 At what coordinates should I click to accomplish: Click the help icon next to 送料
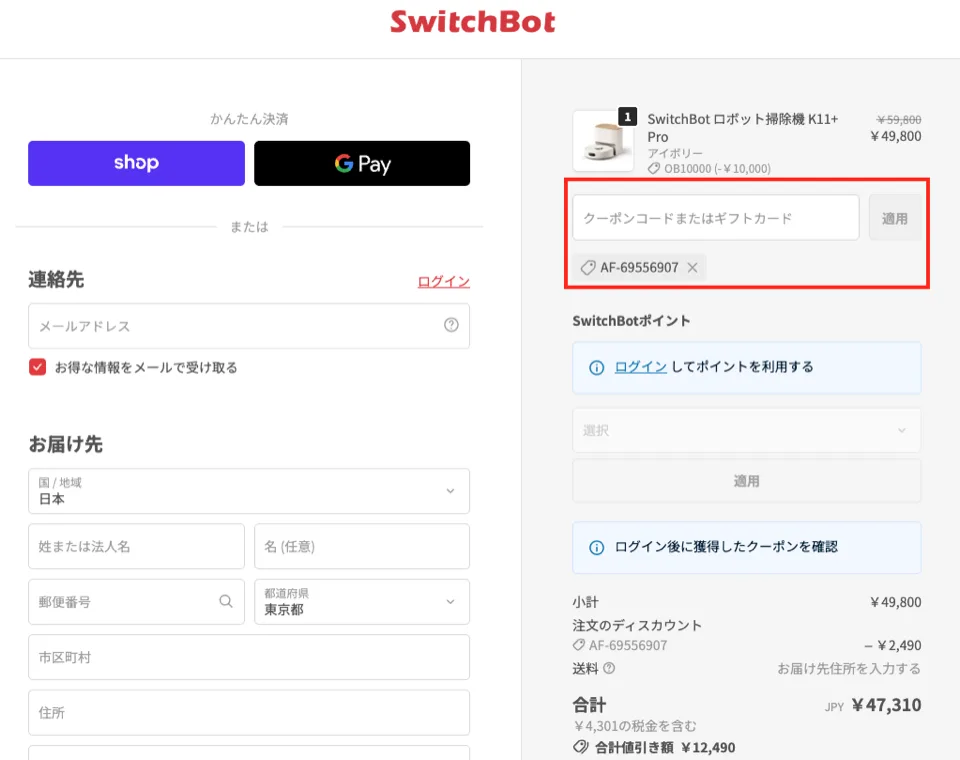(609, 668)
